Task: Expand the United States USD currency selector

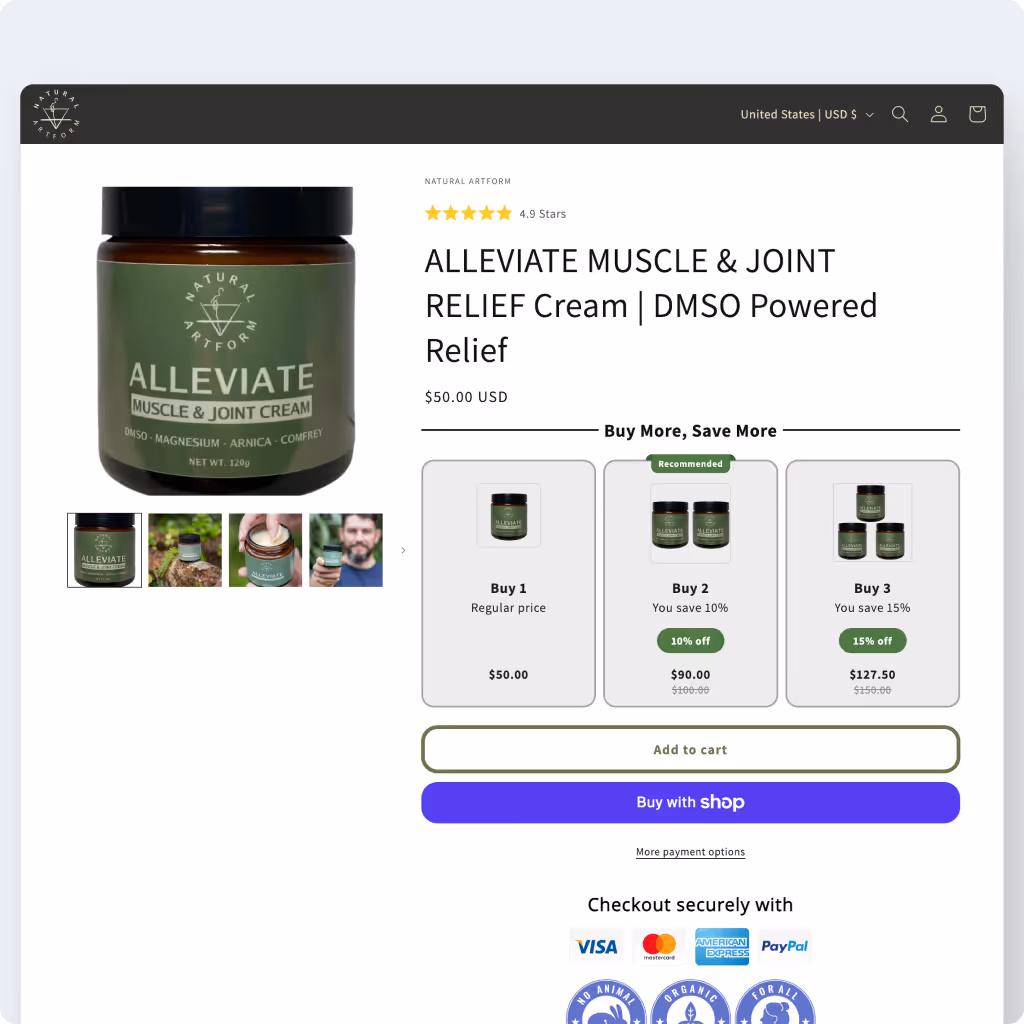Action: tap(807, 114)
